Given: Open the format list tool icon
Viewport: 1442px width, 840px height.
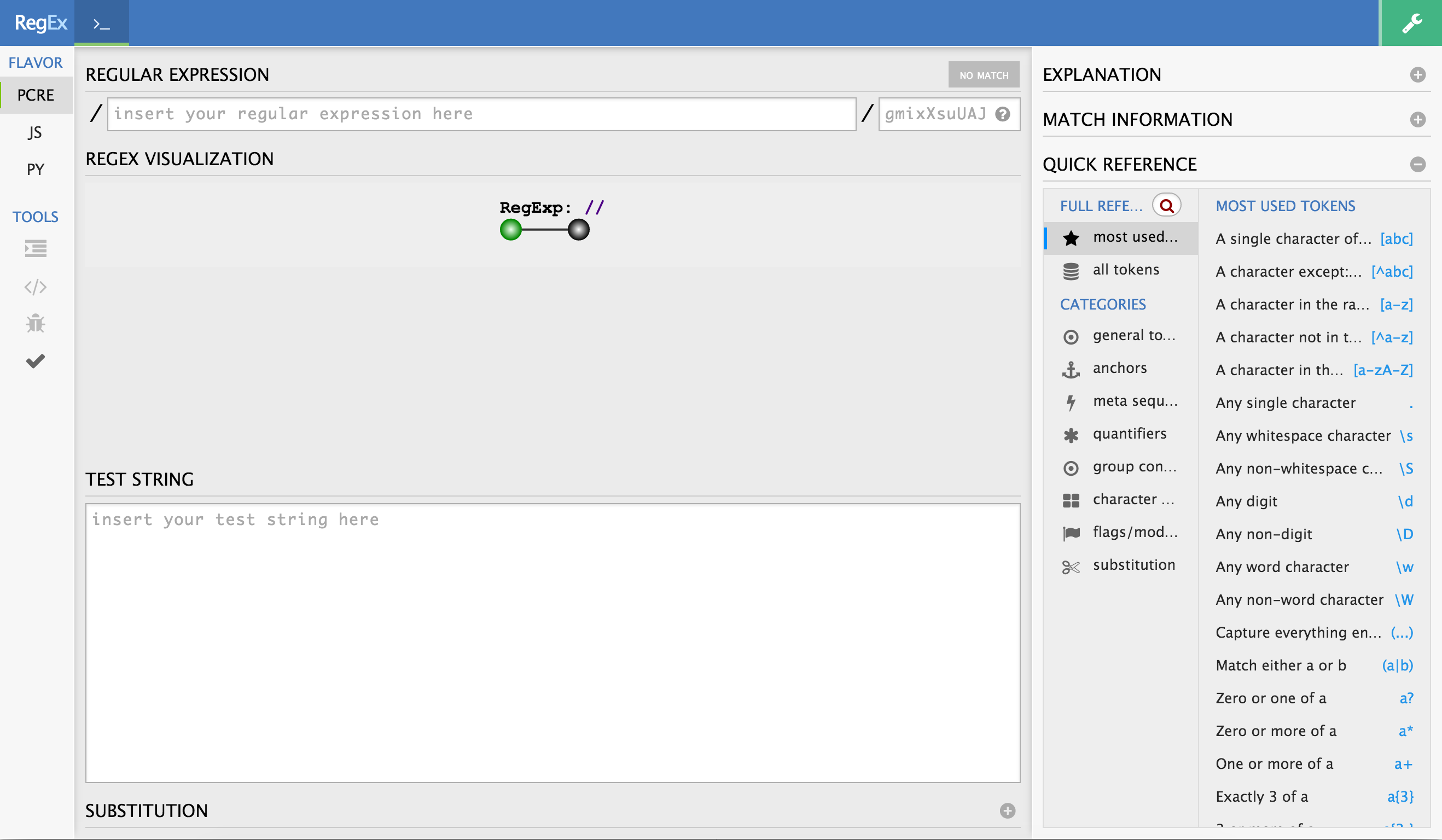Looking at the screenshot, I should tap(36, 248).
